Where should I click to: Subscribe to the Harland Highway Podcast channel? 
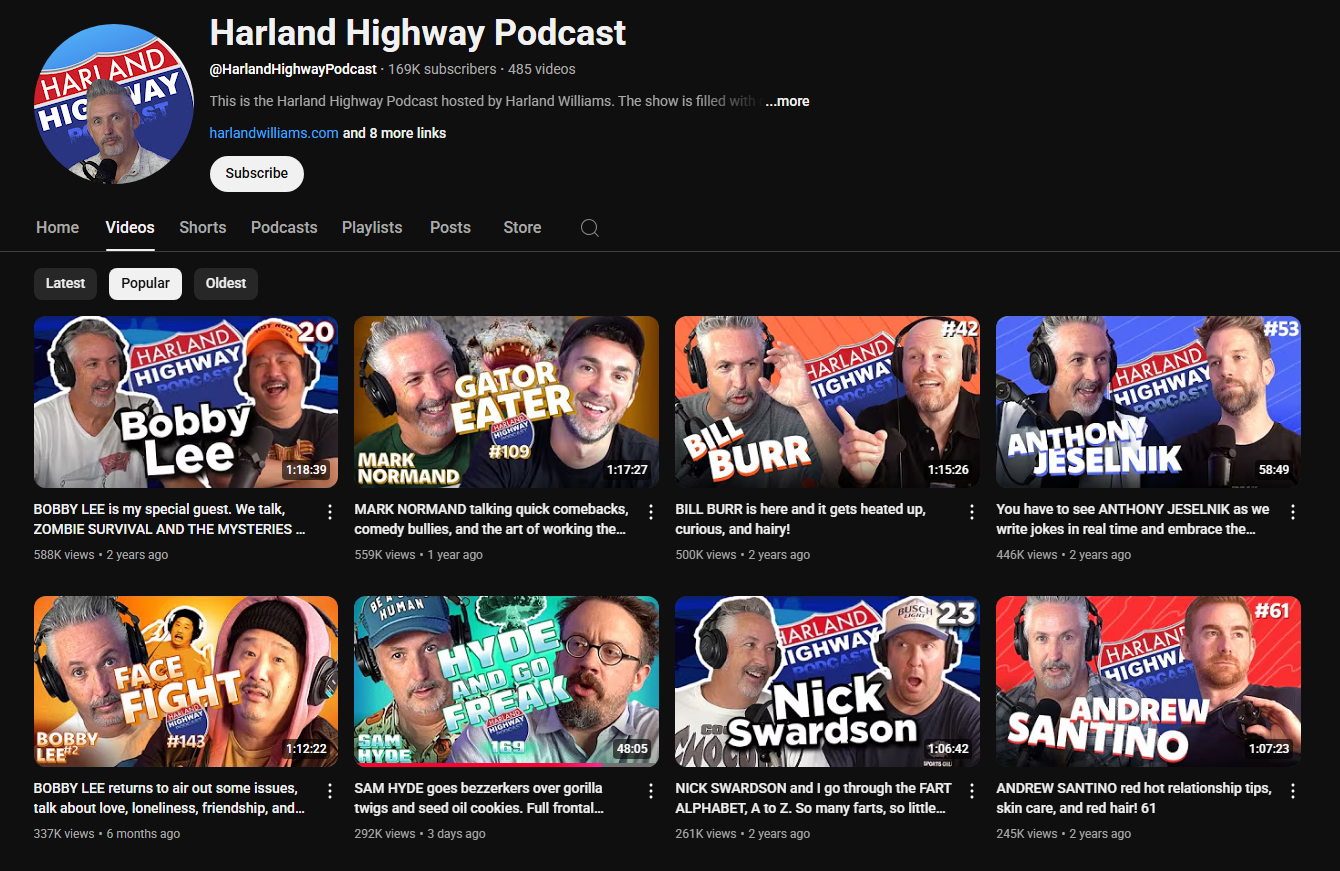257,173
